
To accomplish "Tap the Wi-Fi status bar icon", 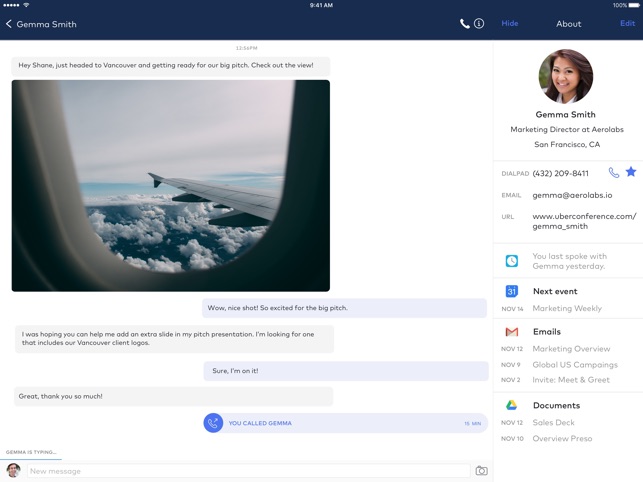I will click(x=26, y=5).
